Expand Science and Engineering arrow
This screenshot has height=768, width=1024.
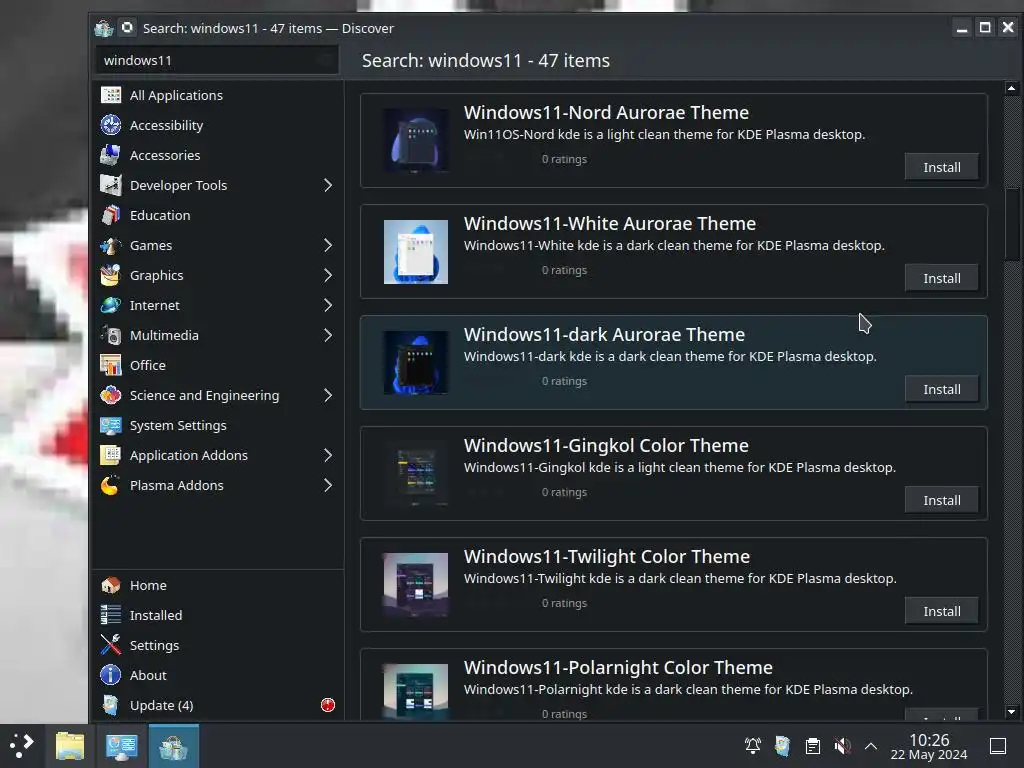[x=328, y=395]
